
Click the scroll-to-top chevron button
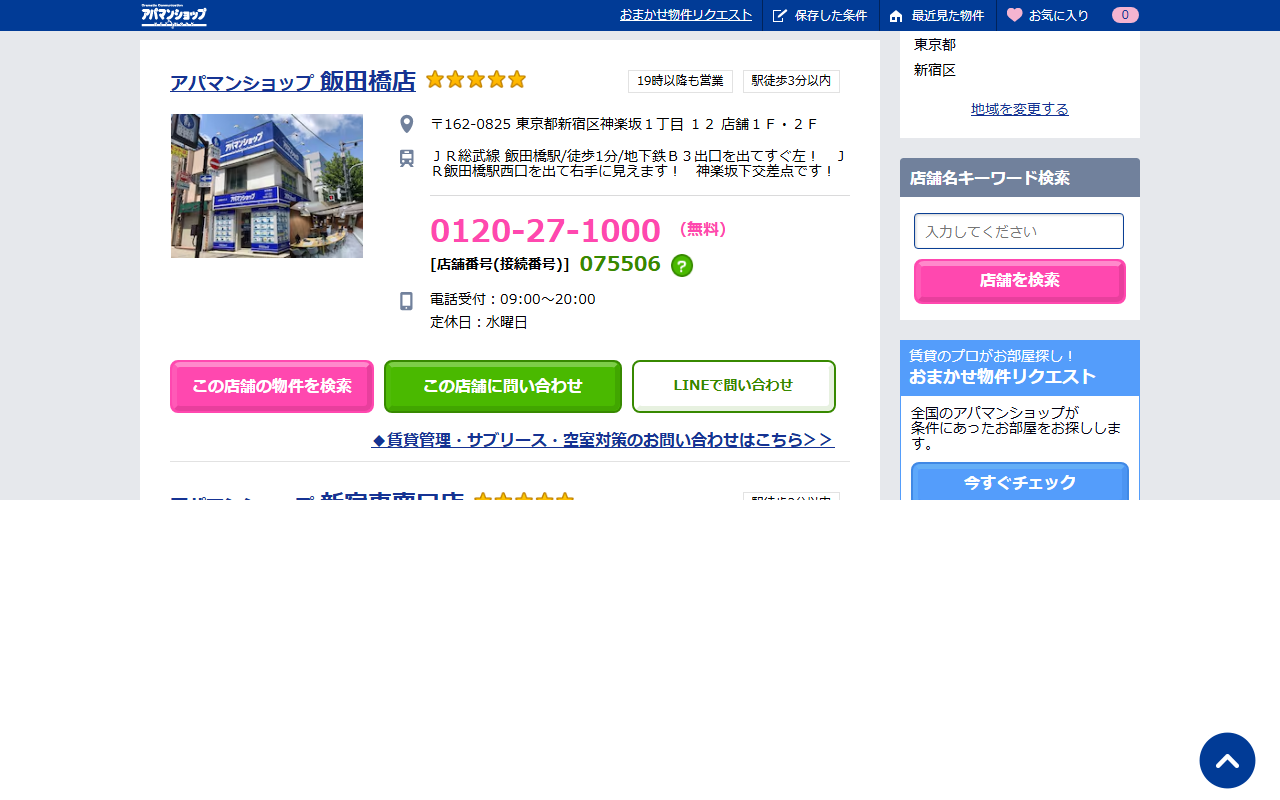point(1227,761)
